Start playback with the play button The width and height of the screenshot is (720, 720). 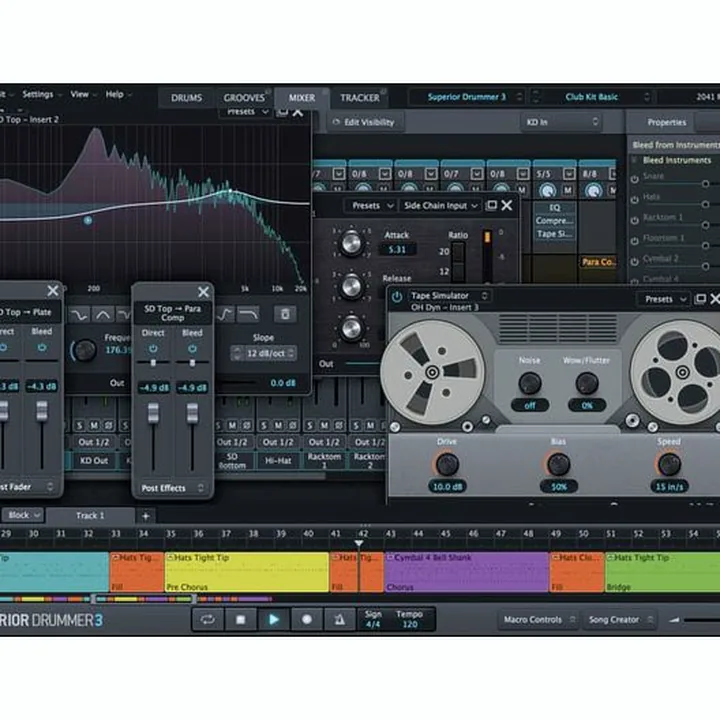coord(274,620)
